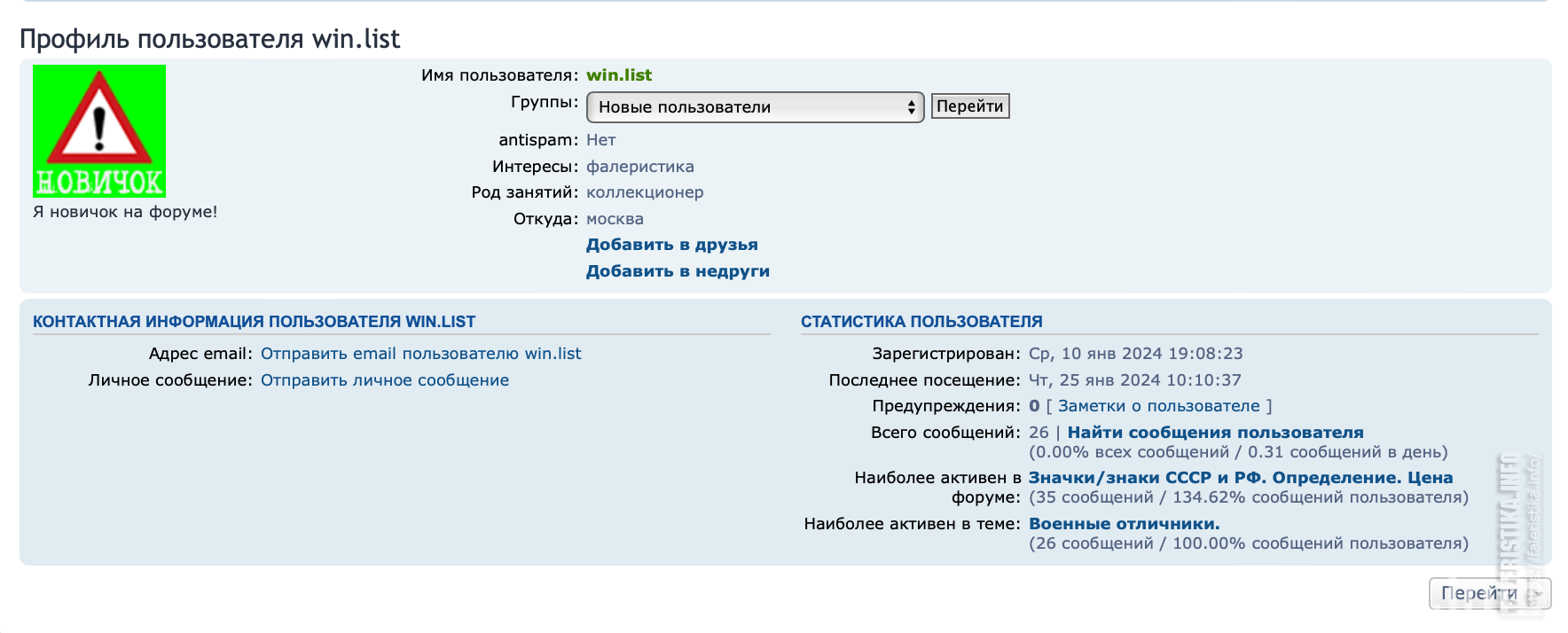Click the green Новичок avatar image
The height and width of the screenshot is (633, 1568).
[99, 131]
